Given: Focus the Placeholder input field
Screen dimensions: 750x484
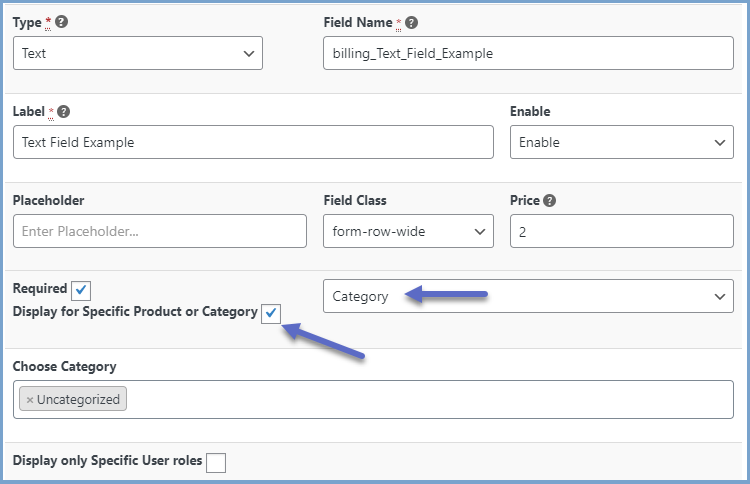Looking at the screenshot, I should tap(160, 231).
